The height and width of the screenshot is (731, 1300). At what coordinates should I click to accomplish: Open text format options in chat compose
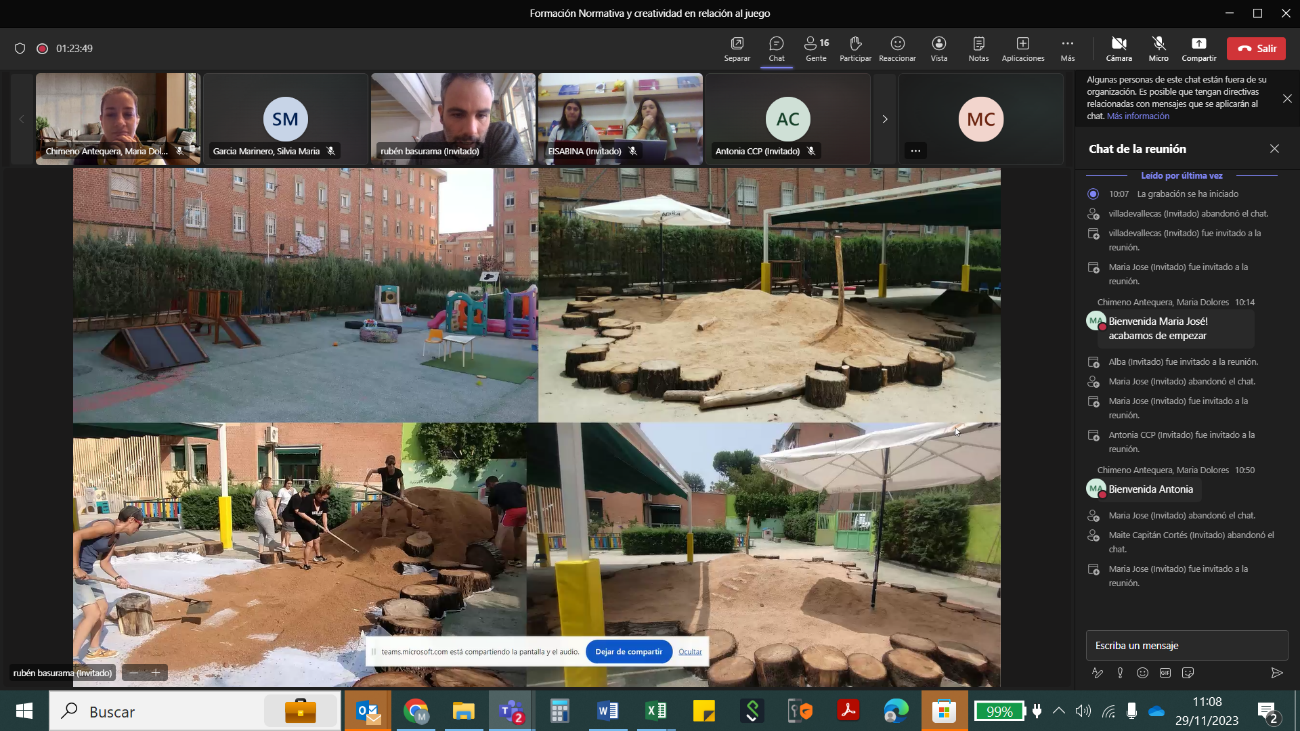point(1098,673)
